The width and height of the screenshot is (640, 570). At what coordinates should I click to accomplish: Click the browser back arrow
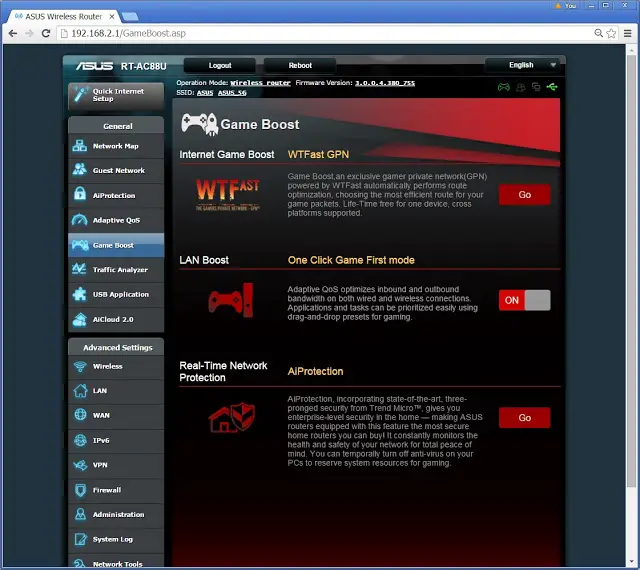[x=13, y=33]
